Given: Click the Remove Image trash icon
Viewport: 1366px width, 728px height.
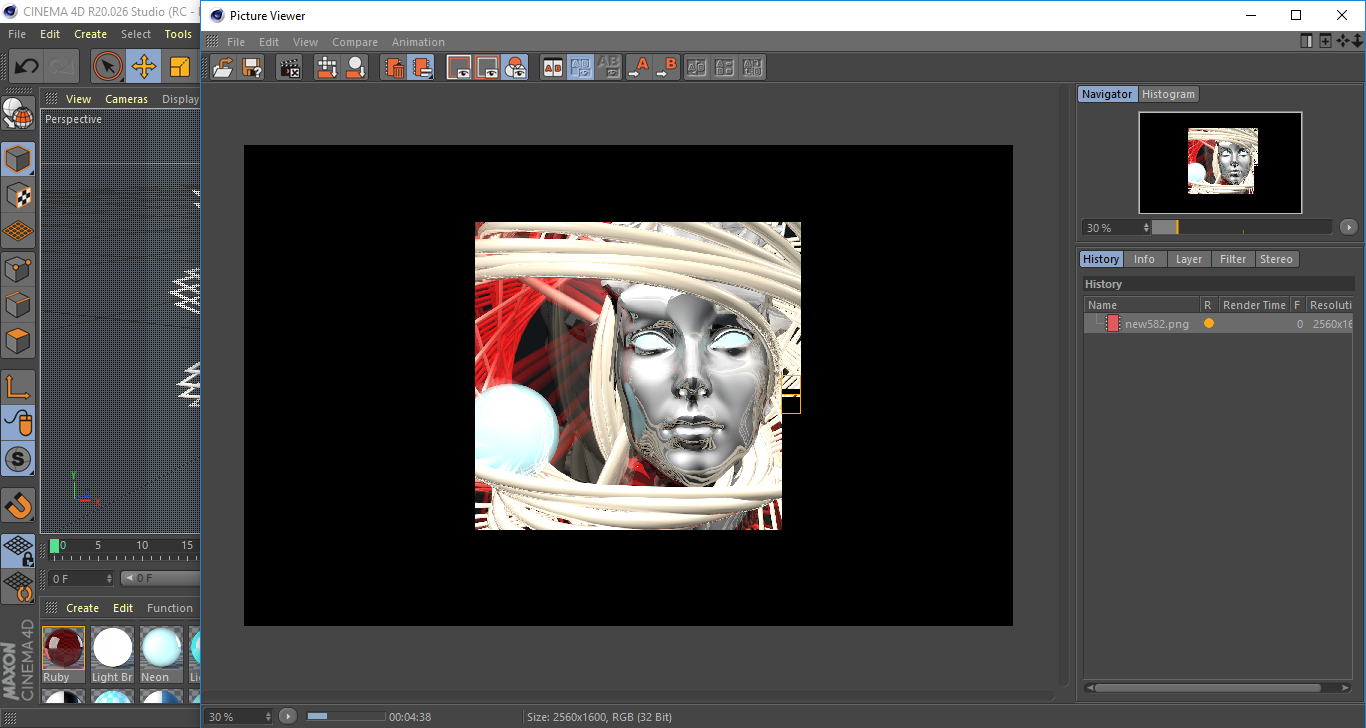Looking at the screenshot, I should click(394, 67).
